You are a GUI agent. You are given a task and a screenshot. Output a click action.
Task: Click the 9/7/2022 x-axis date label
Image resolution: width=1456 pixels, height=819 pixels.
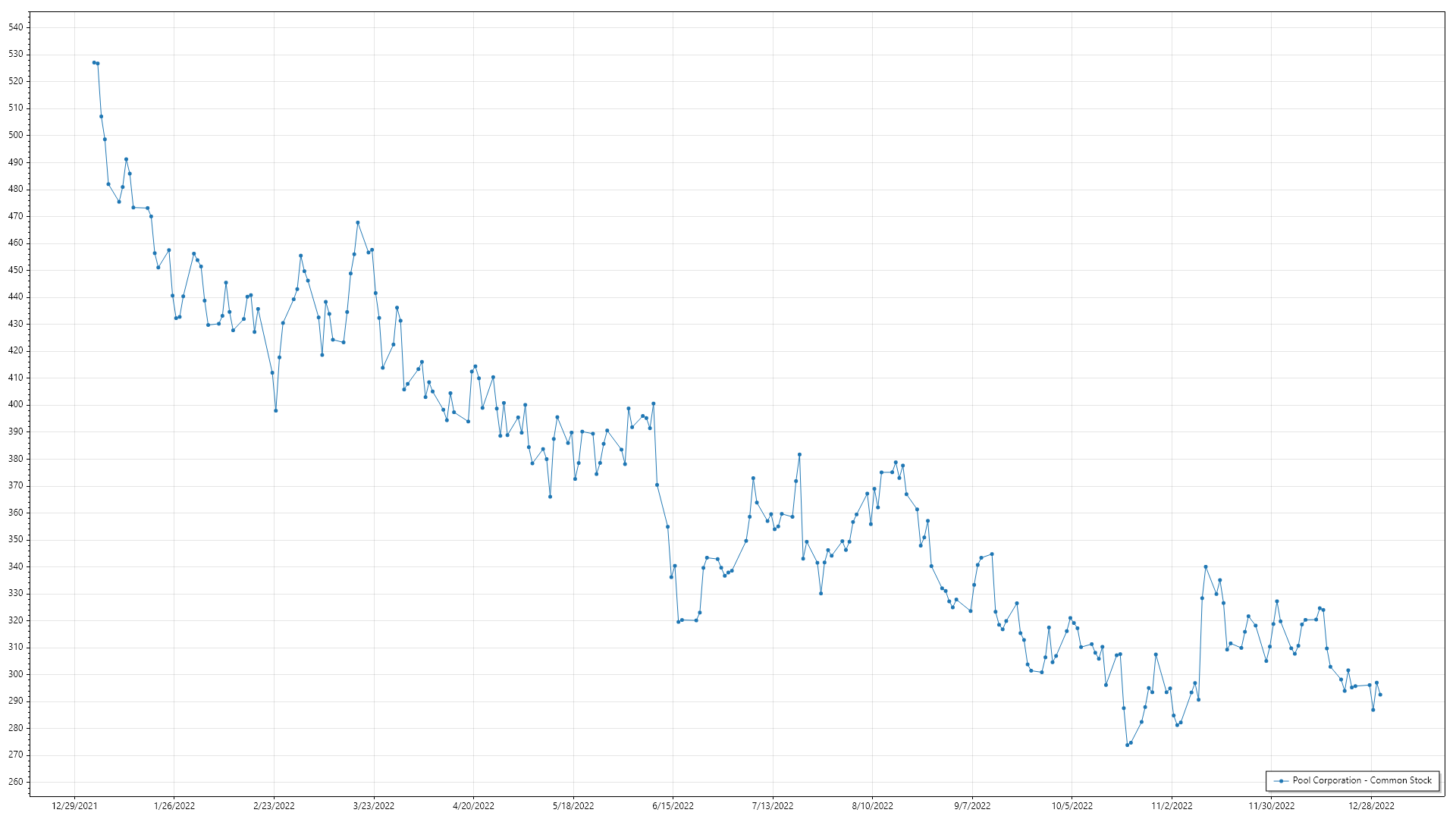coord(972,806)
